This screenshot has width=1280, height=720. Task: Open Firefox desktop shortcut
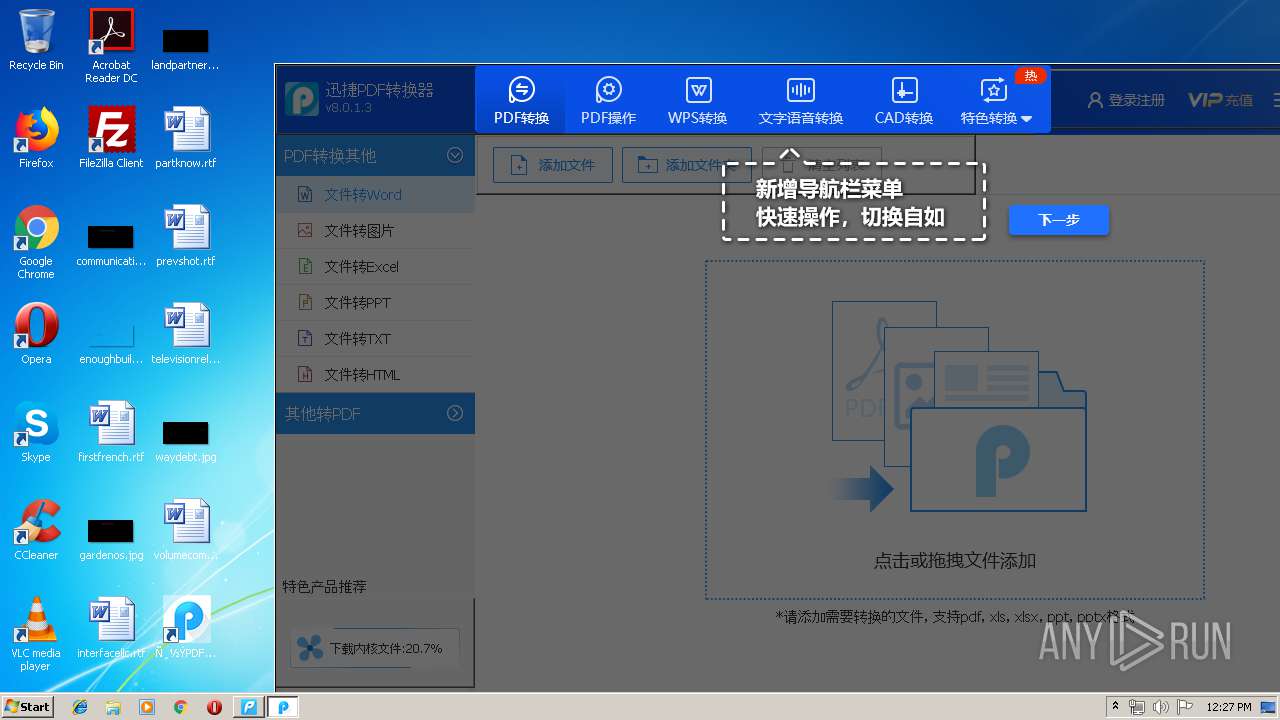pos(36,138)
